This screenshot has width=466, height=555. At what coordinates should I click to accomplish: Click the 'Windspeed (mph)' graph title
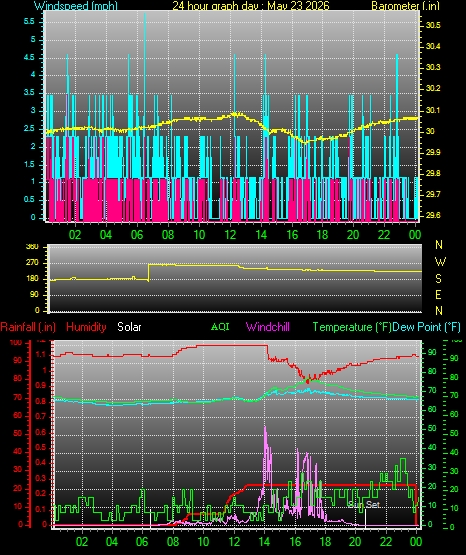tap(76, 6)
